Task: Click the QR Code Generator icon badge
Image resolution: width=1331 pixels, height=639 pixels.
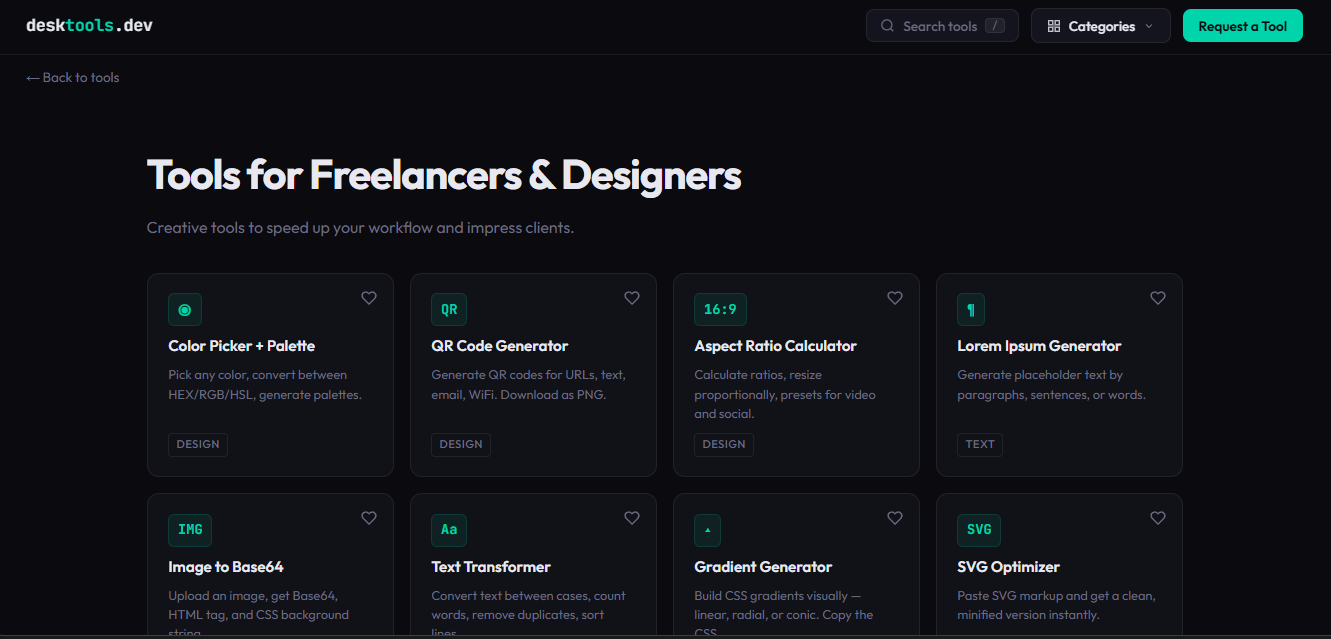Action: click(449, 309)
